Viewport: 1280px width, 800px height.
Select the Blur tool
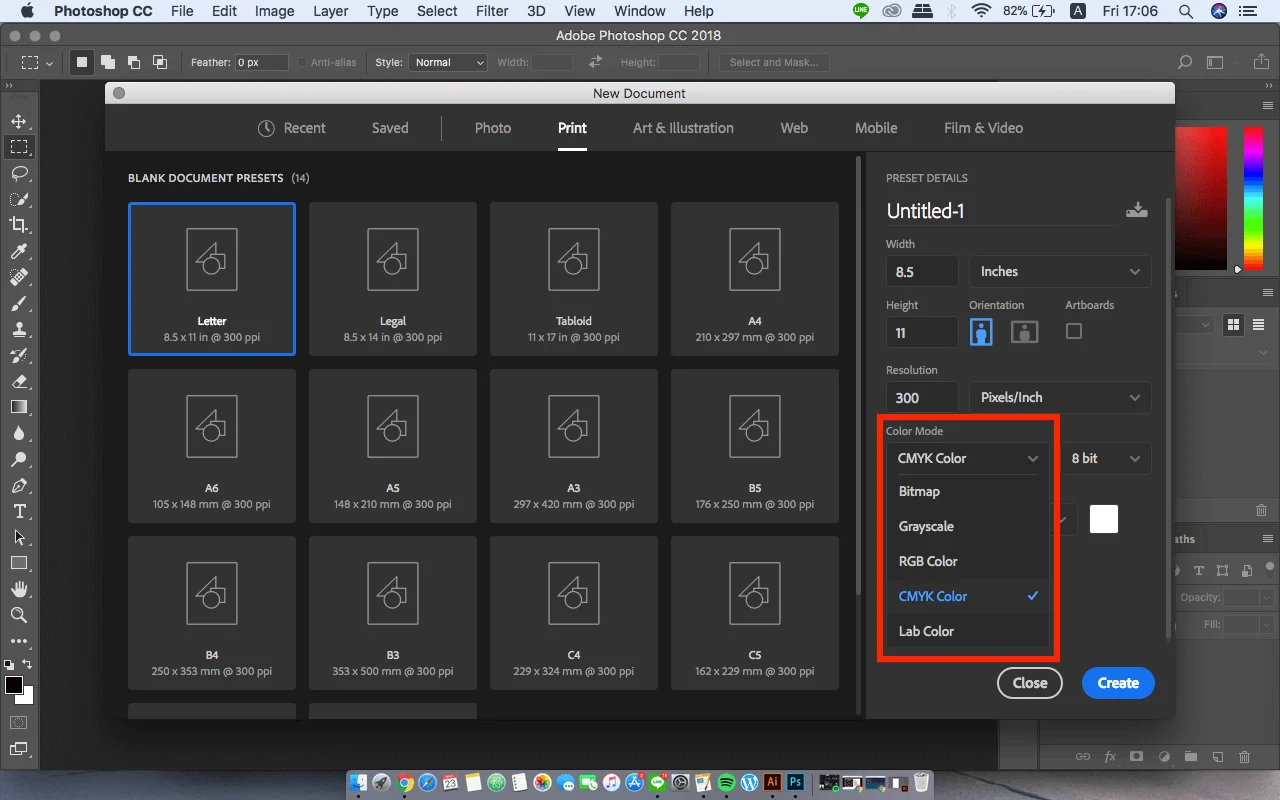pyautogui.click(x=18, y=433)
